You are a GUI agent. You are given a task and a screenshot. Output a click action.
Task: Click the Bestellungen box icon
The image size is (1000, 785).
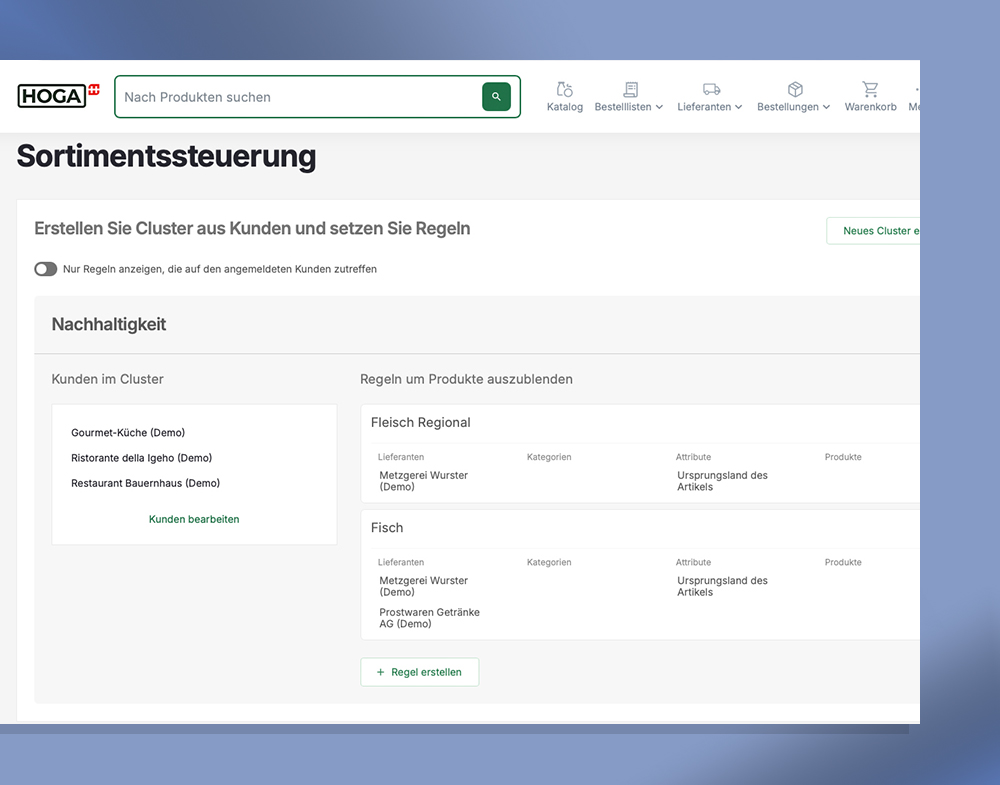(795, 89)
